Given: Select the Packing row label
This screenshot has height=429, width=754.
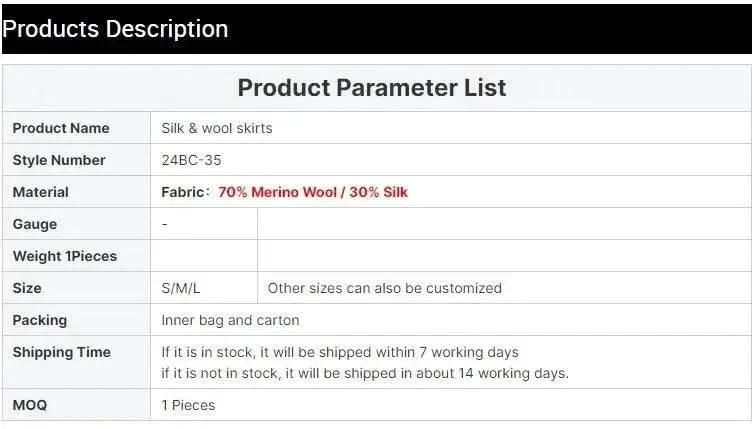Looking at the screenshot, I should click(40, 320).
